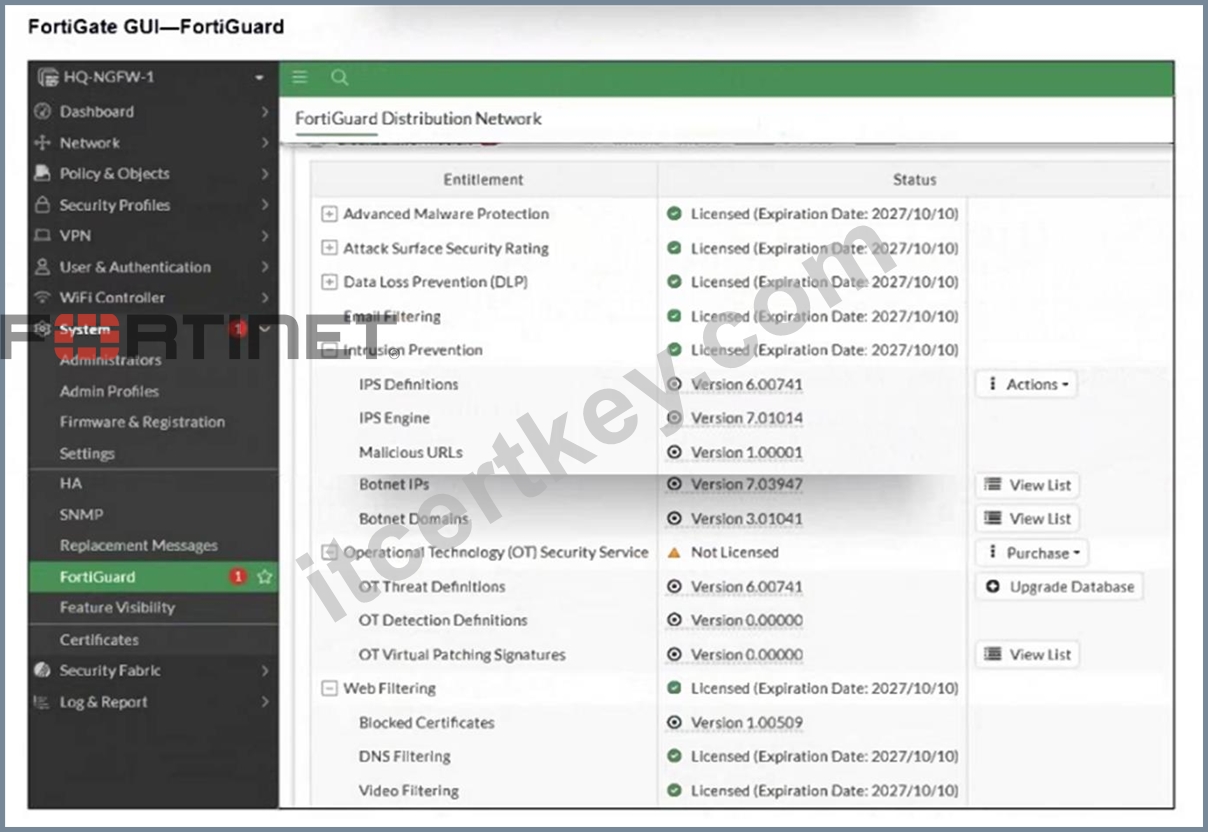Viewport: 1208px width, 832px height.
Task: Click the star icon next to FortiGuard
Action: pos(264,577)
